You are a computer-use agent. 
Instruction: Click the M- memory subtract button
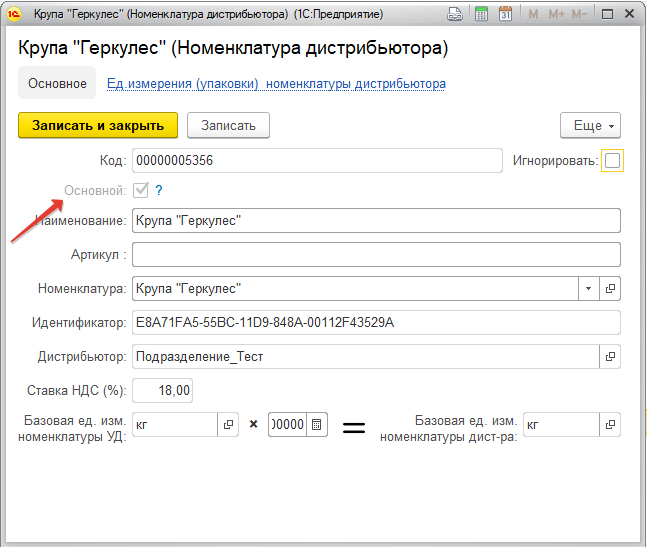[579, 14]
